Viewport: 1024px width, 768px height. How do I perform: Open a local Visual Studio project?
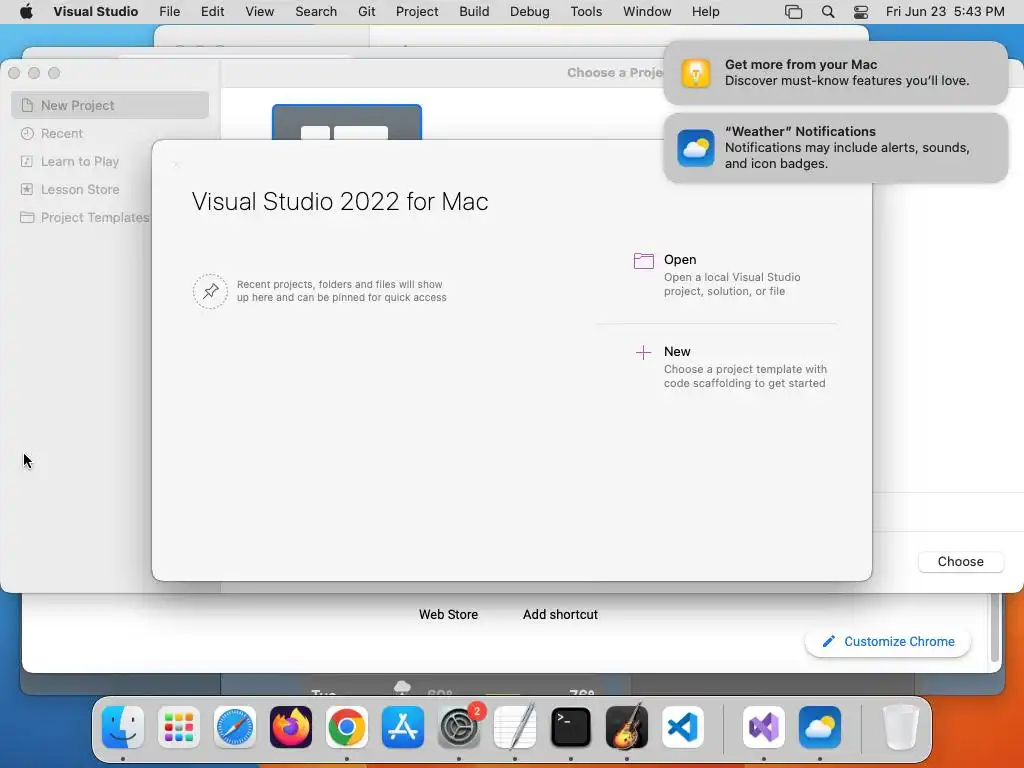(731, 275)
